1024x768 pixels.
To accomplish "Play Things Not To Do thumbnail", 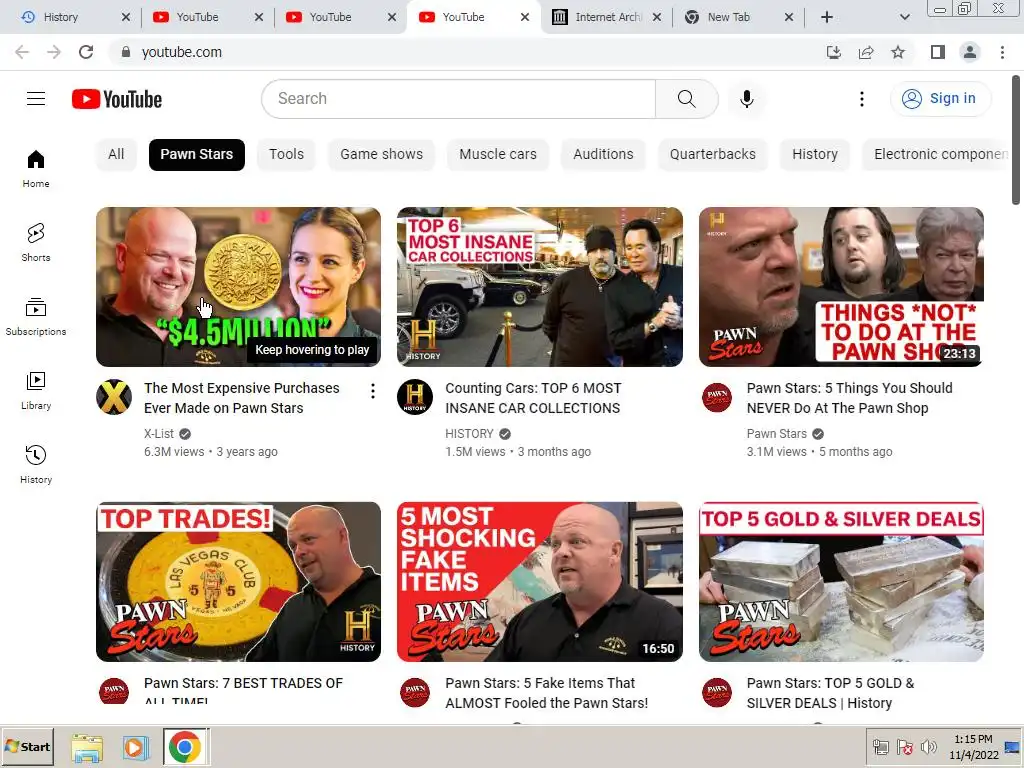I will [841, 287].
